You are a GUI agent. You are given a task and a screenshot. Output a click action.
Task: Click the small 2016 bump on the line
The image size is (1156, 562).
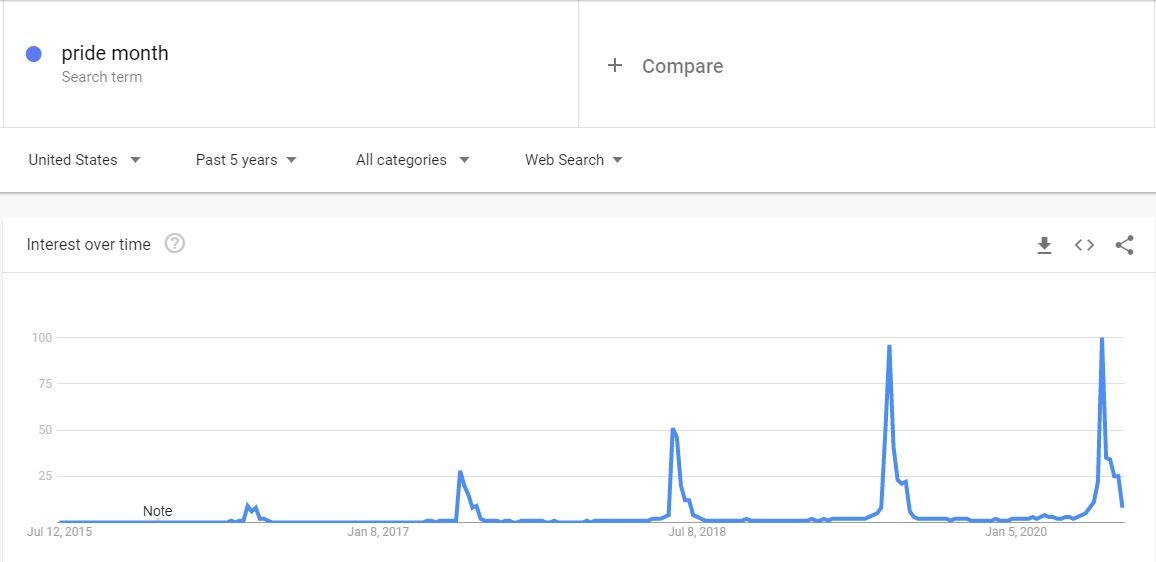(248, 505)
